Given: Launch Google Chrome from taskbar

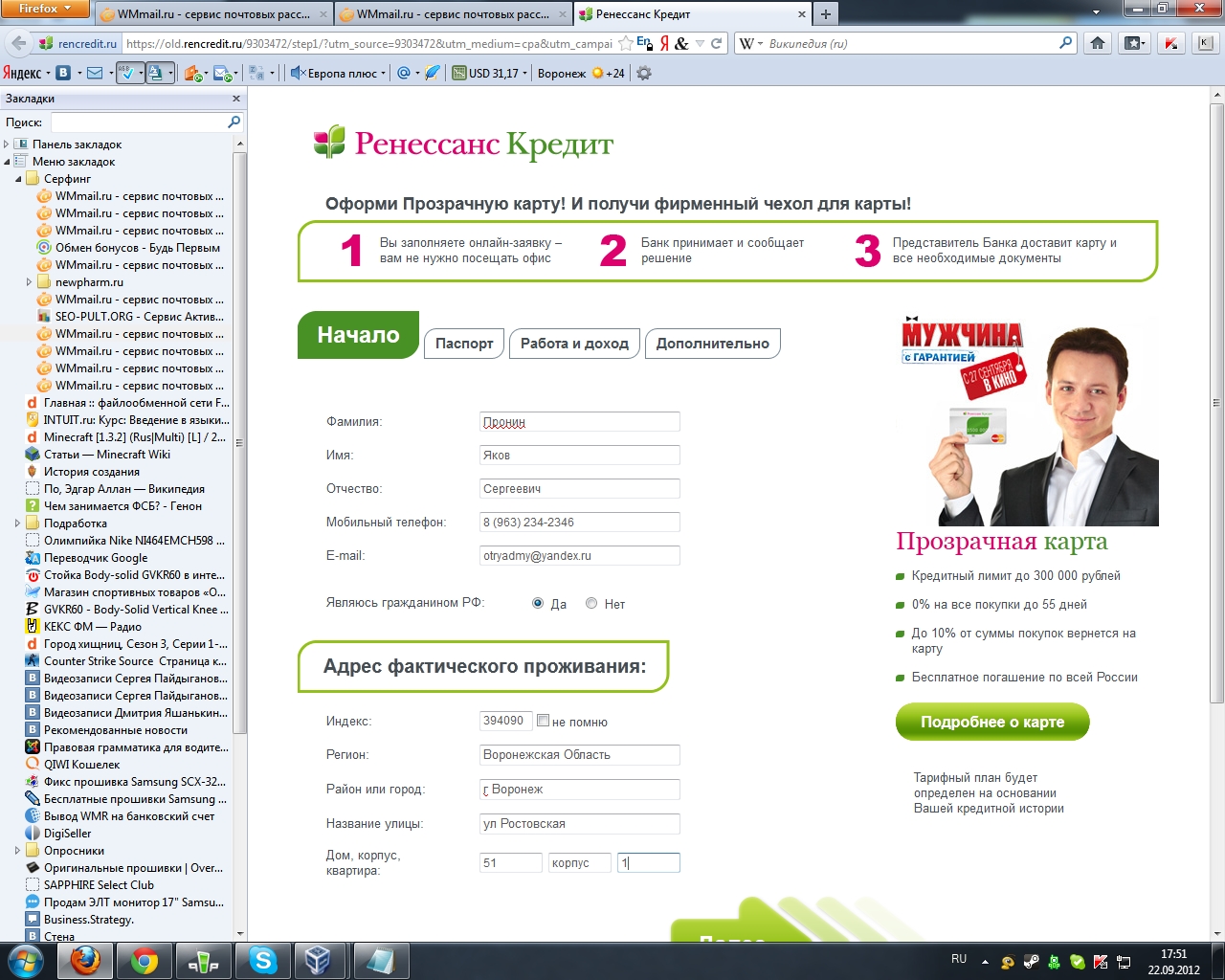Looking at the screenshot, I should [x=145, y=960].
